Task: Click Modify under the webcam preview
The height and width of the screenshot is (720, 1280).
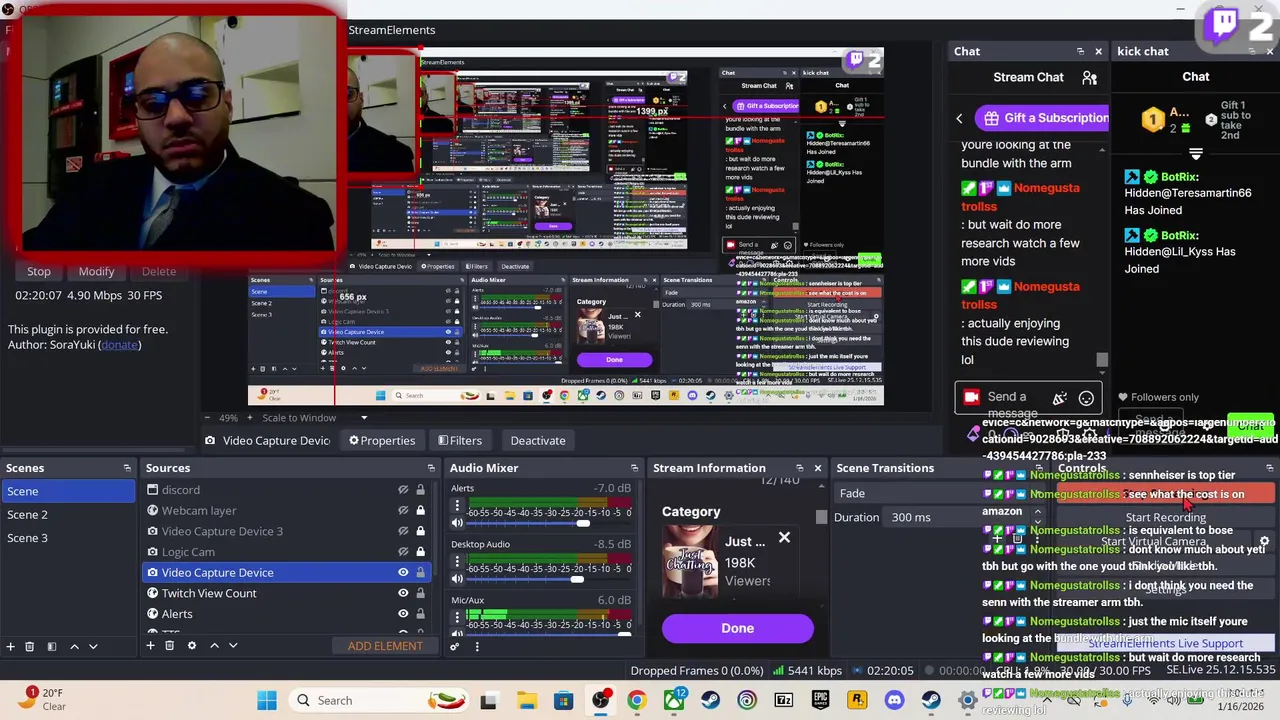Action: click(x=96, y=271)
